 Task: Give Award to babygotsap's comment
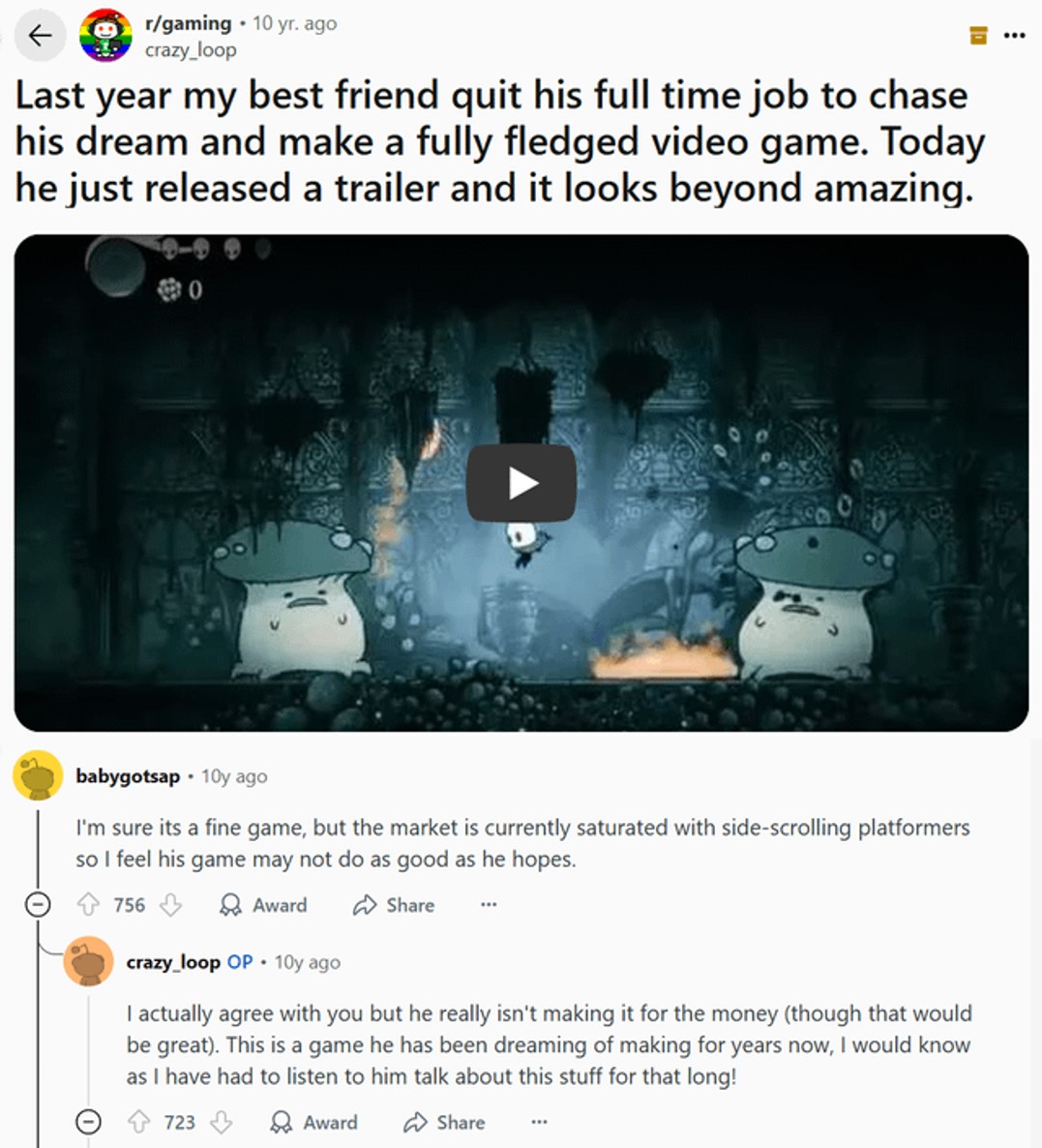coord(263,905)
